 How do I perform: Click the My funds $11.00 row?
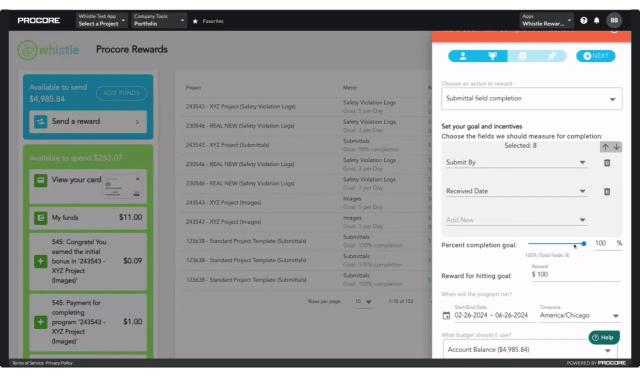[x=88, y=218]
